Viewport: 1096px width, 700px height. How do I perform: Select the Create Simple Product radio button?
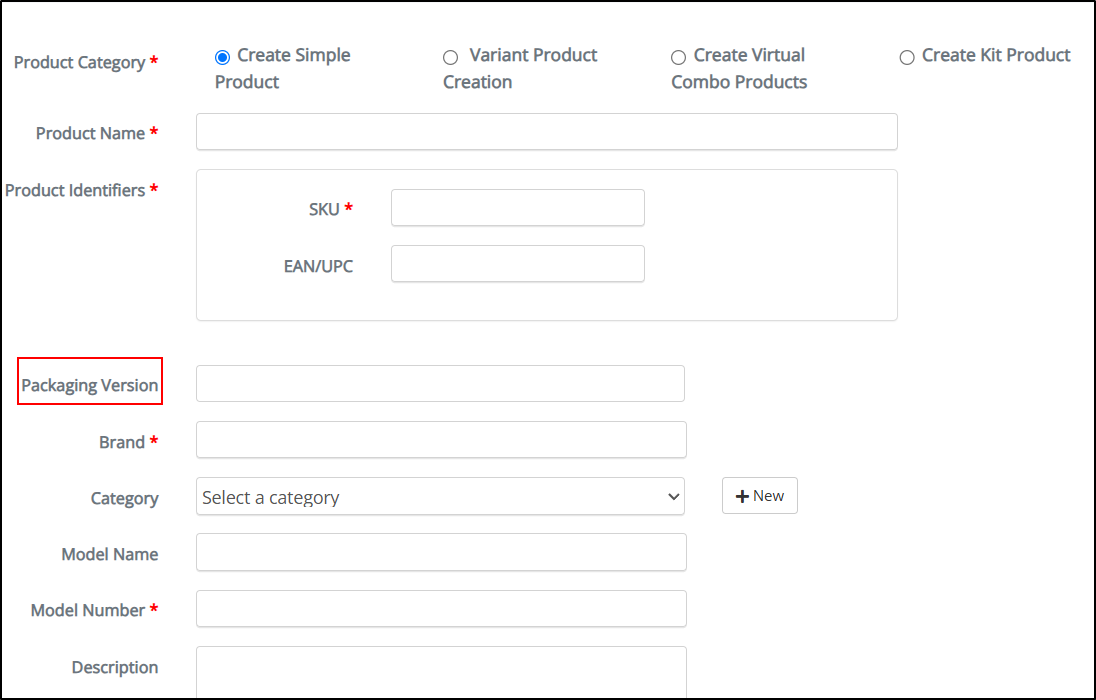[222, 57]
